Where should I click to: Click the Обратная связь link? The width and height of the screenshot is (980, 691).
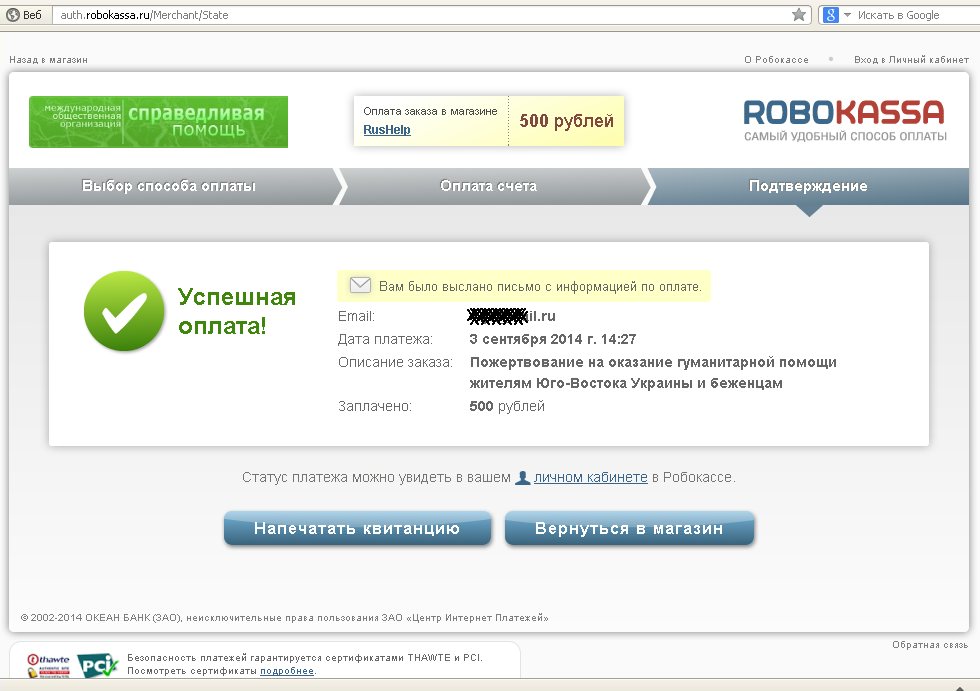click(930, 645)
